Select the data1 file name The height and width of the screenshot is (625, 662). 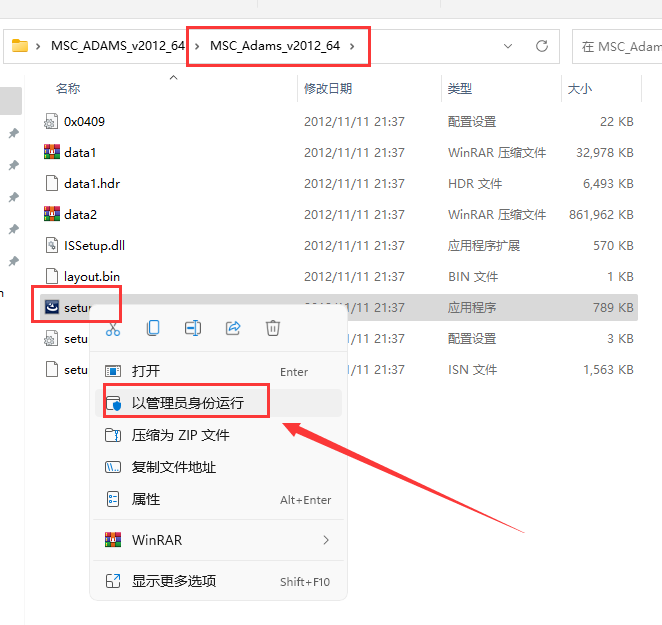tap(80, 152)
